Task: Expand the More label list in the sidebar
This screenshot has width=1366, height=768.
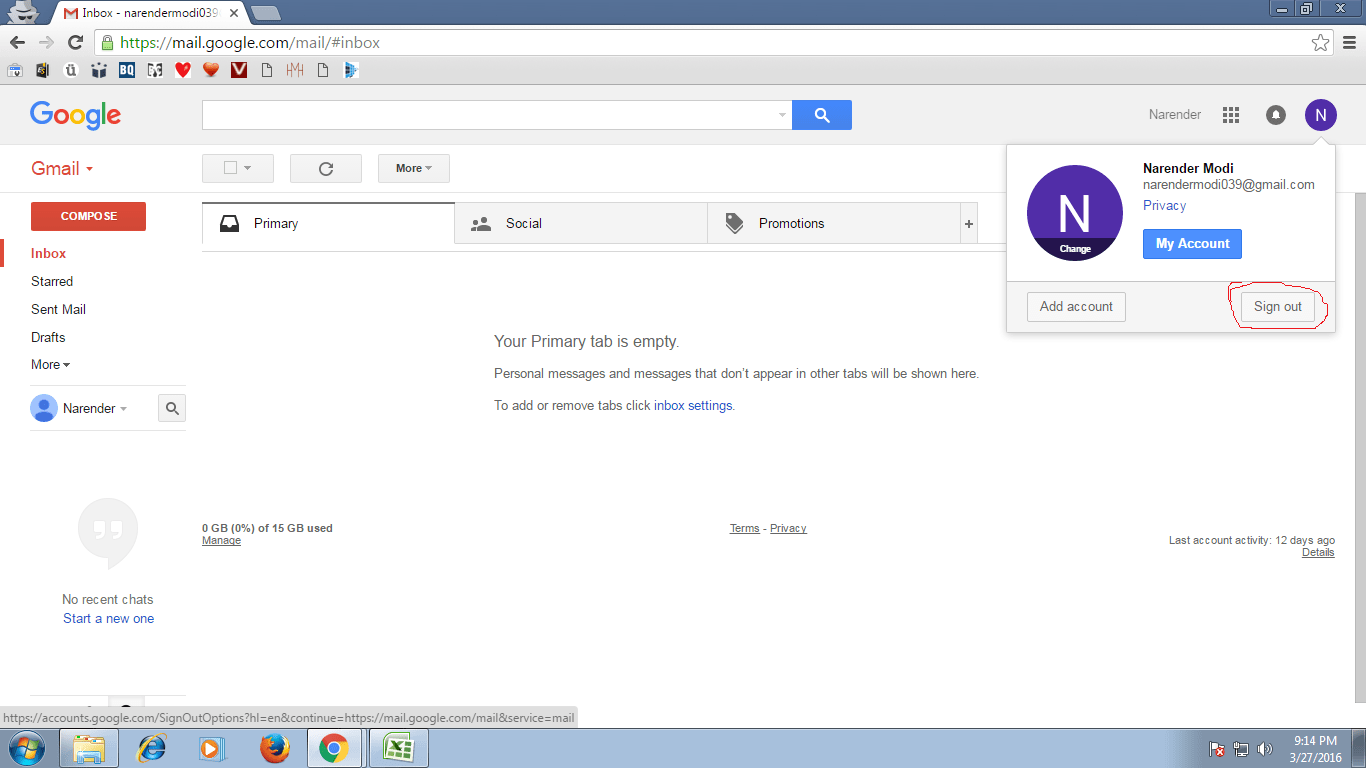Action: (x=48, y=364)
